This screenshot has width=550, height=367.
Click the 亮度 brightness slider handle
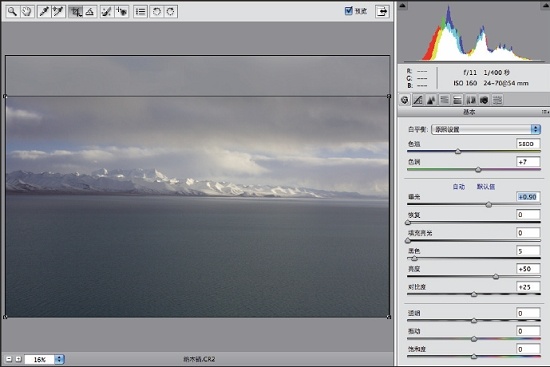click(496, 276)
